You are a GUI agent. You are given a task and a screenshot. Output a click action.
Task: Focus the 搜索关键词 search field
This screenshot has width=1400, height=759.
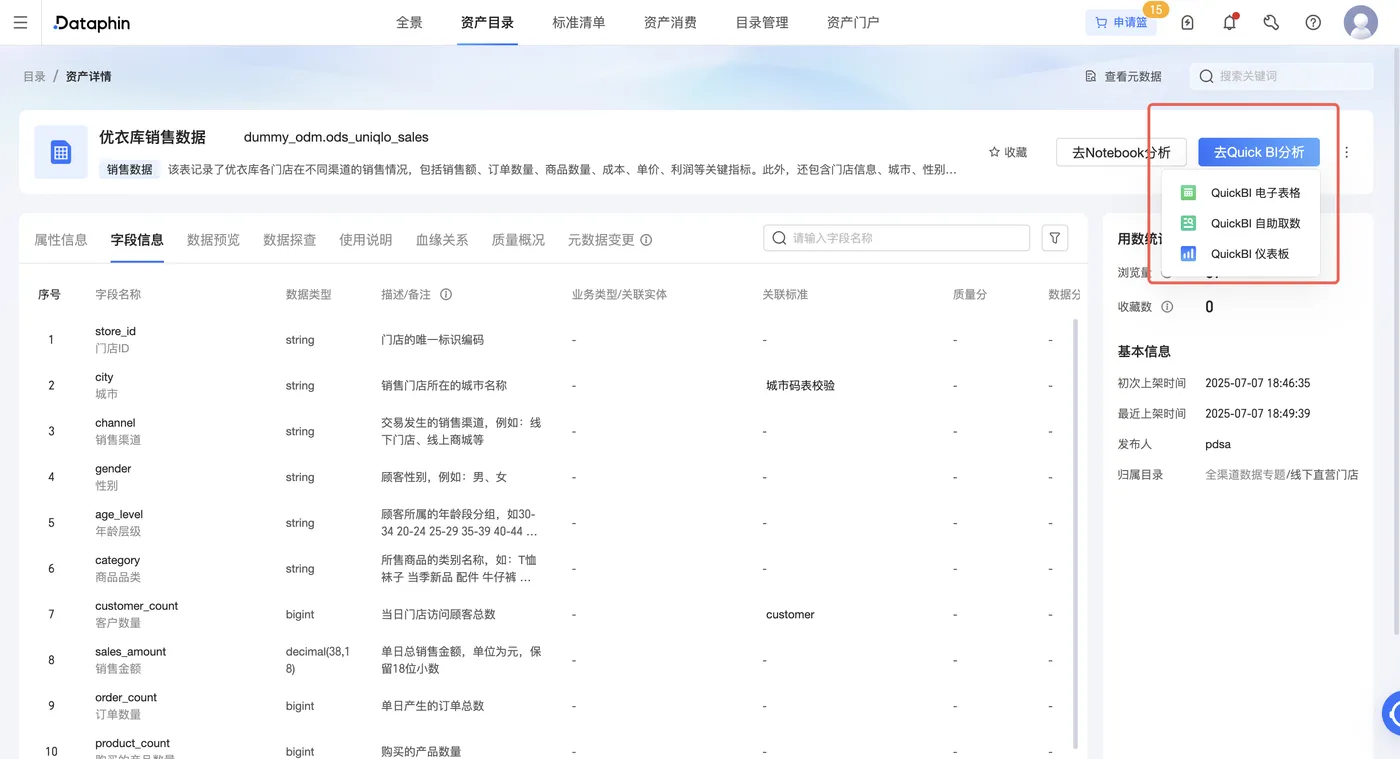click(1283, 76)
